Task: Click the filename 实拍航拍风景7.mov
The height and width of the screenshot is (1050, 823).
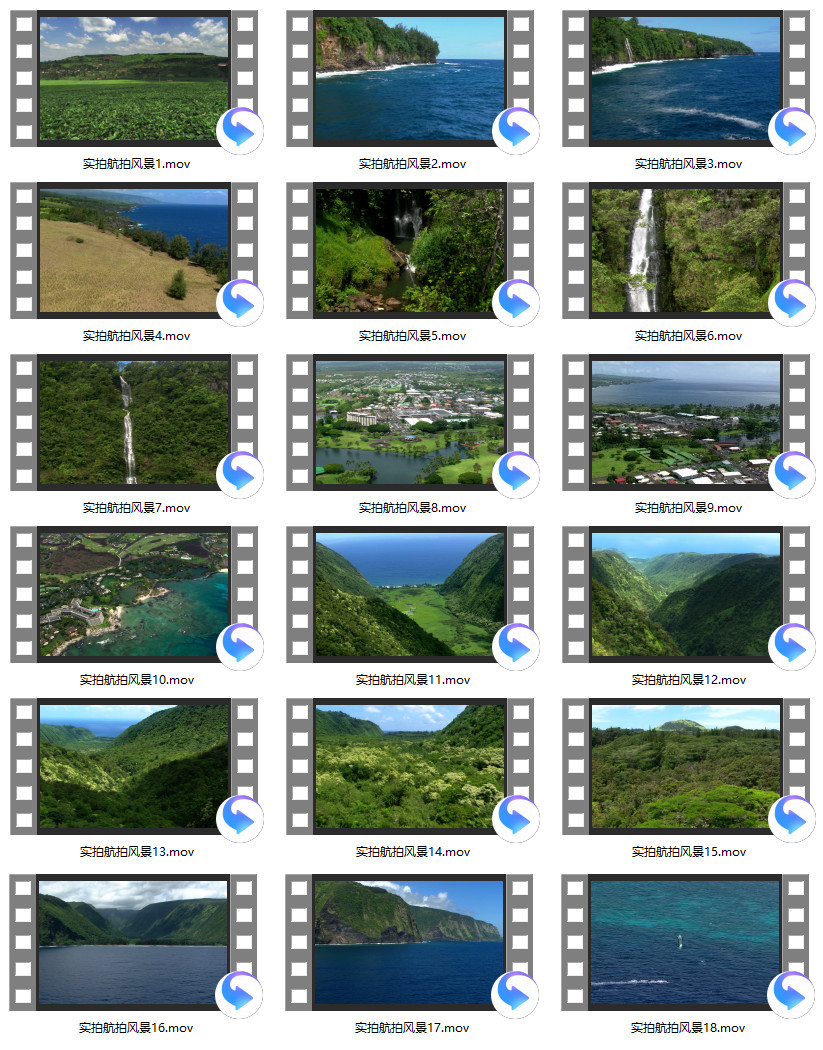Action: (x=137, y=508)
